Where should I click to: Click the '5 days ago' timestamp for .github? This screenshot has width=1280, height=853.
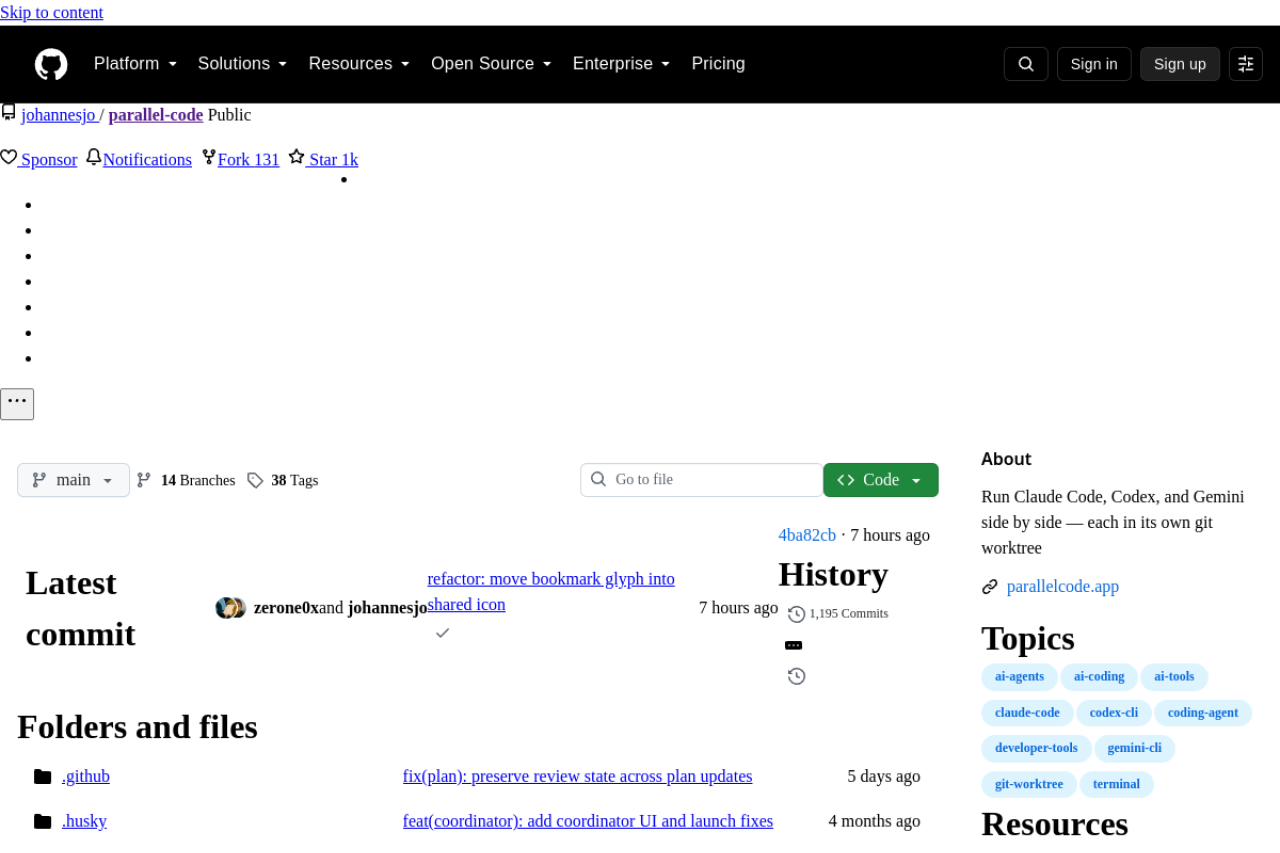point(884,776)
